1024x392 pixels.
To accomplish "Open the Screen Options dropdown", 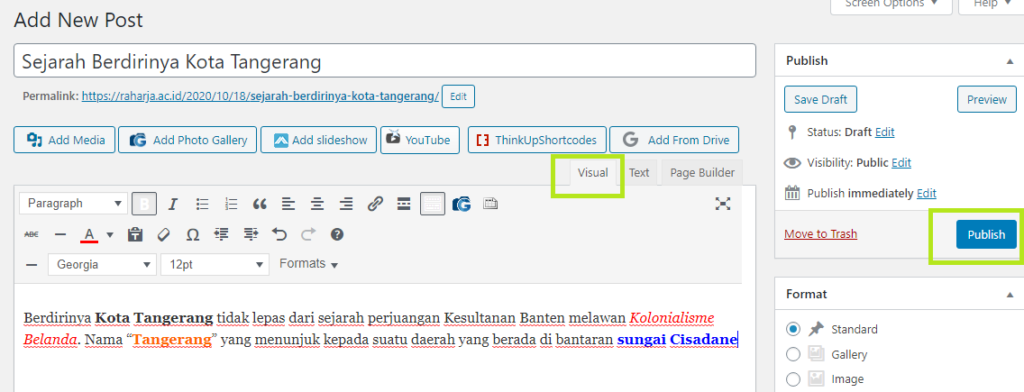I will click(890, 4).
